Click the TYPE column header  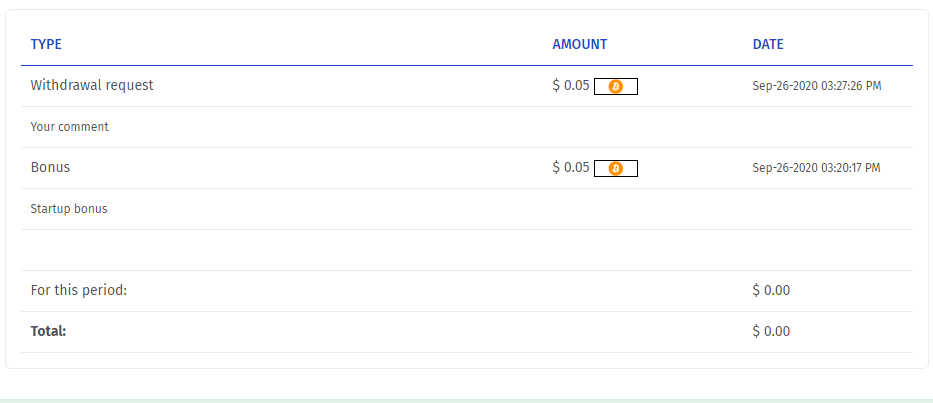pyautogui.click(x=46, y=44)
